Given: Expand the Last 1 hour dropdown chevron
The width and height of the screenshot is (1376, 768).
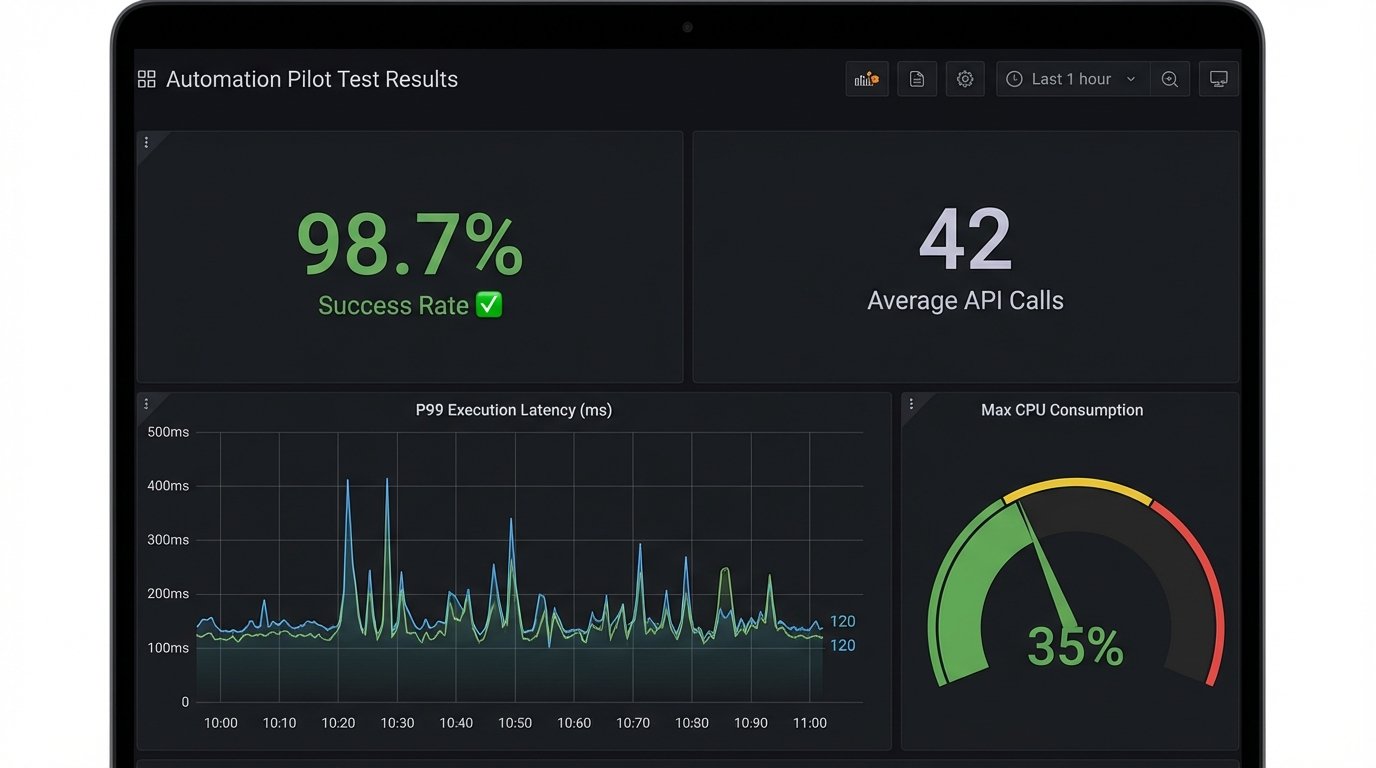Looking at the screenshot, I should pos(1131,78).
